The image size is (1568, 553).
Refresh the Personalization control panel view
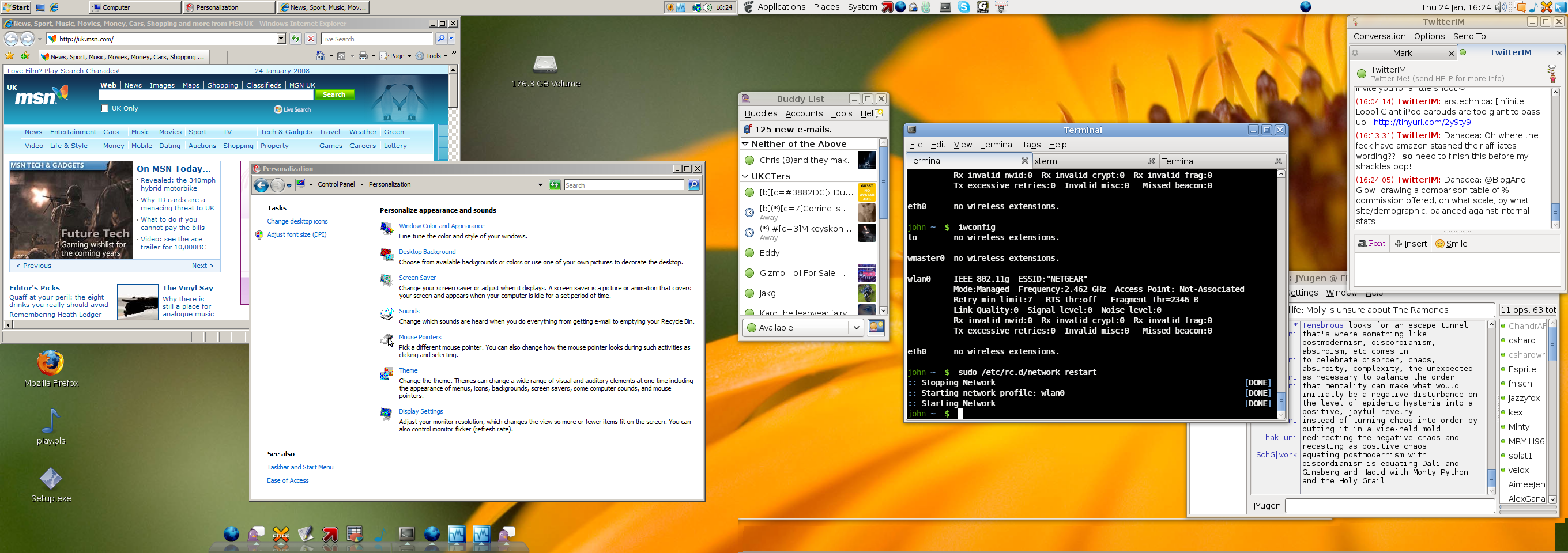[555, 185]
